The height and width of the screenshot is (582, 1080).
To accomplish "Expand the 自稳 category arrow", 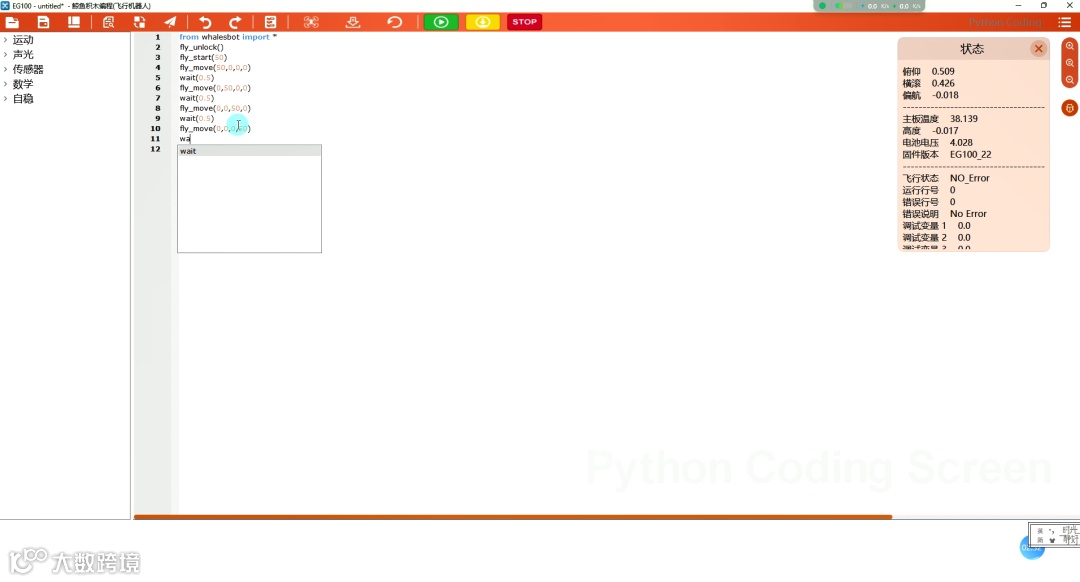I will pyautogui.click(x=6, y=98).
